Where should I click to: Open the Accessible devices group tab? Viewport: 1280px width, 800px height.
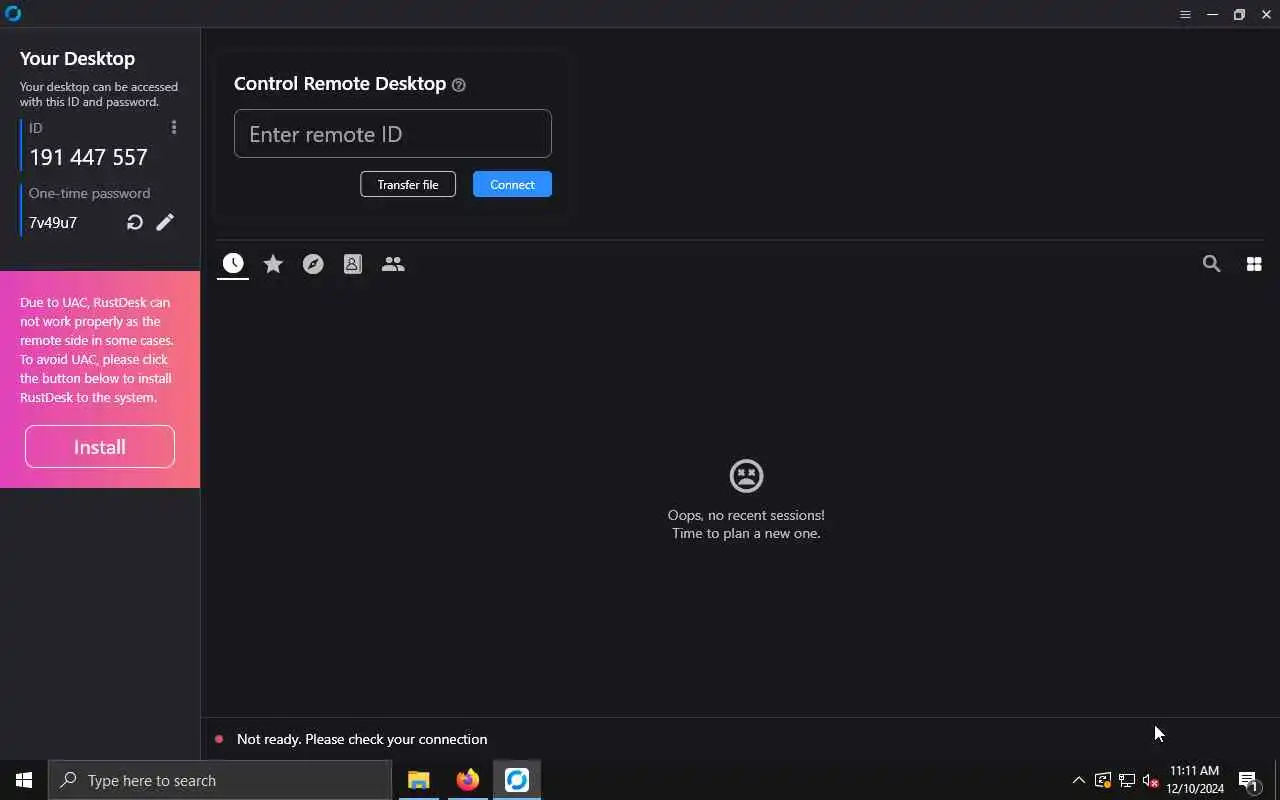coord(393,263)
